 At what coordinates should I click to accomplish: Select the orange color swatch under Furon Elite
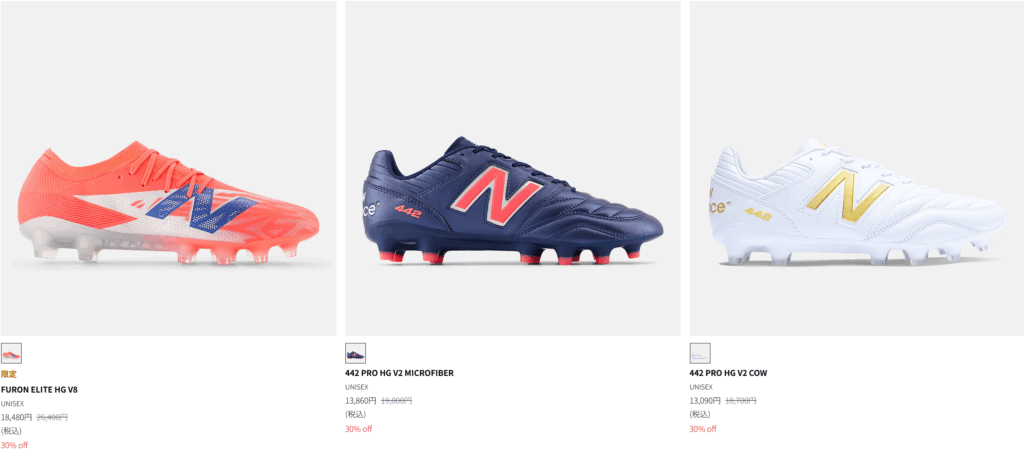tap(11, 353)
